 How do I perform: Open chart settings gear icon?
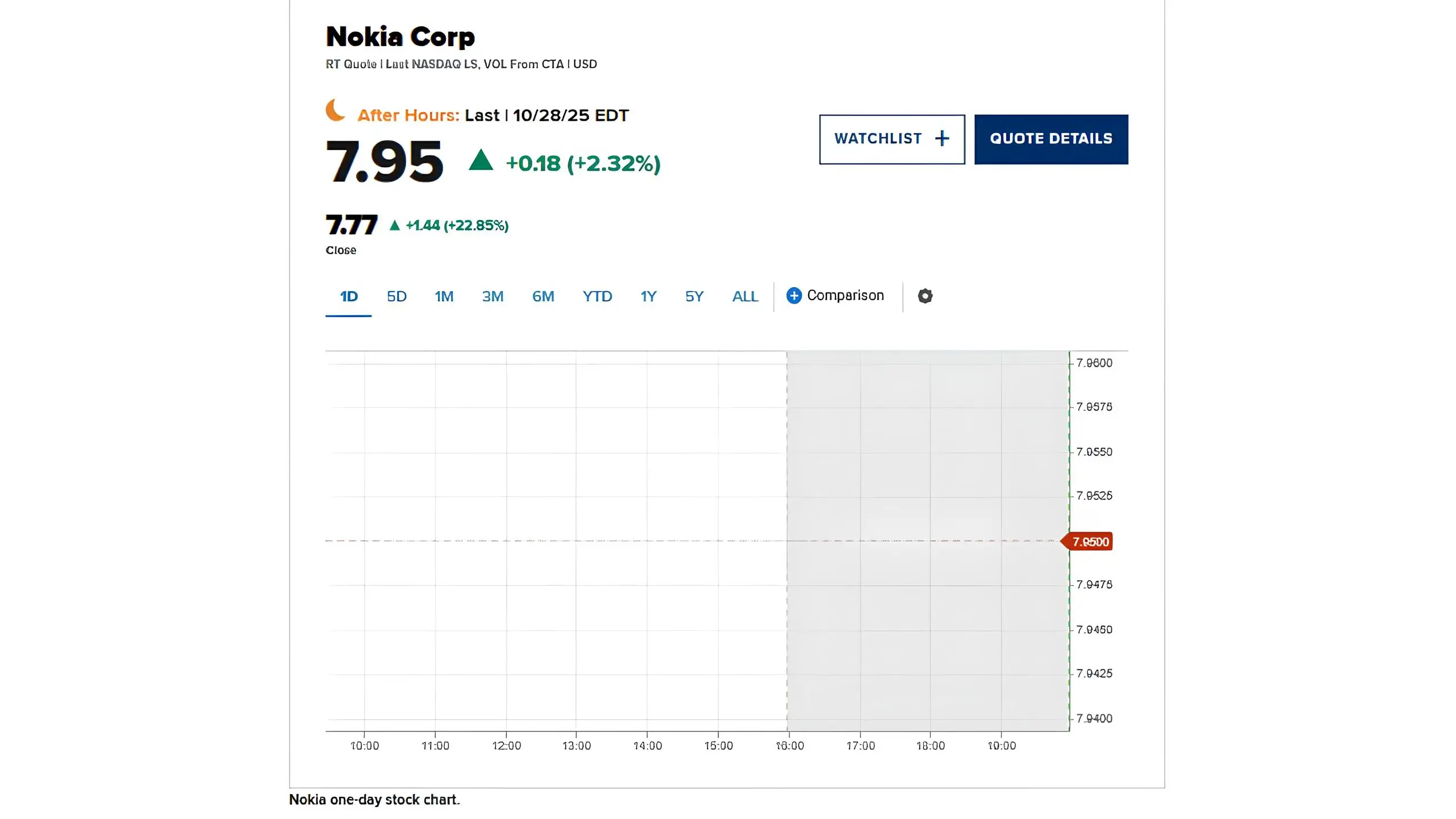tap(925, 296)
